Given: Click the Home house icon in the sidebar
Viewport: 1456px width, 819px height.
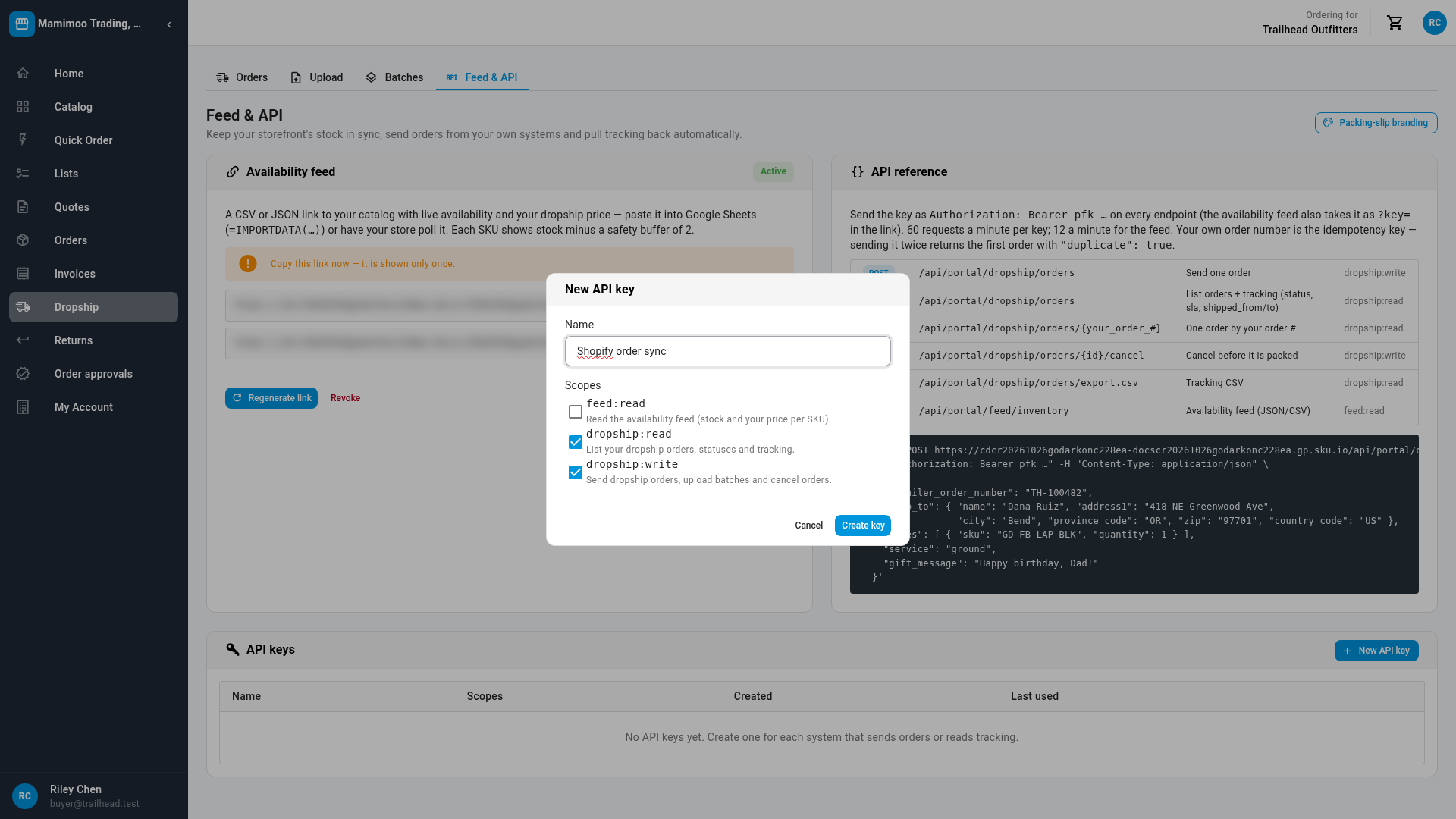Looking at the screenshot, I should coord(23,74).
